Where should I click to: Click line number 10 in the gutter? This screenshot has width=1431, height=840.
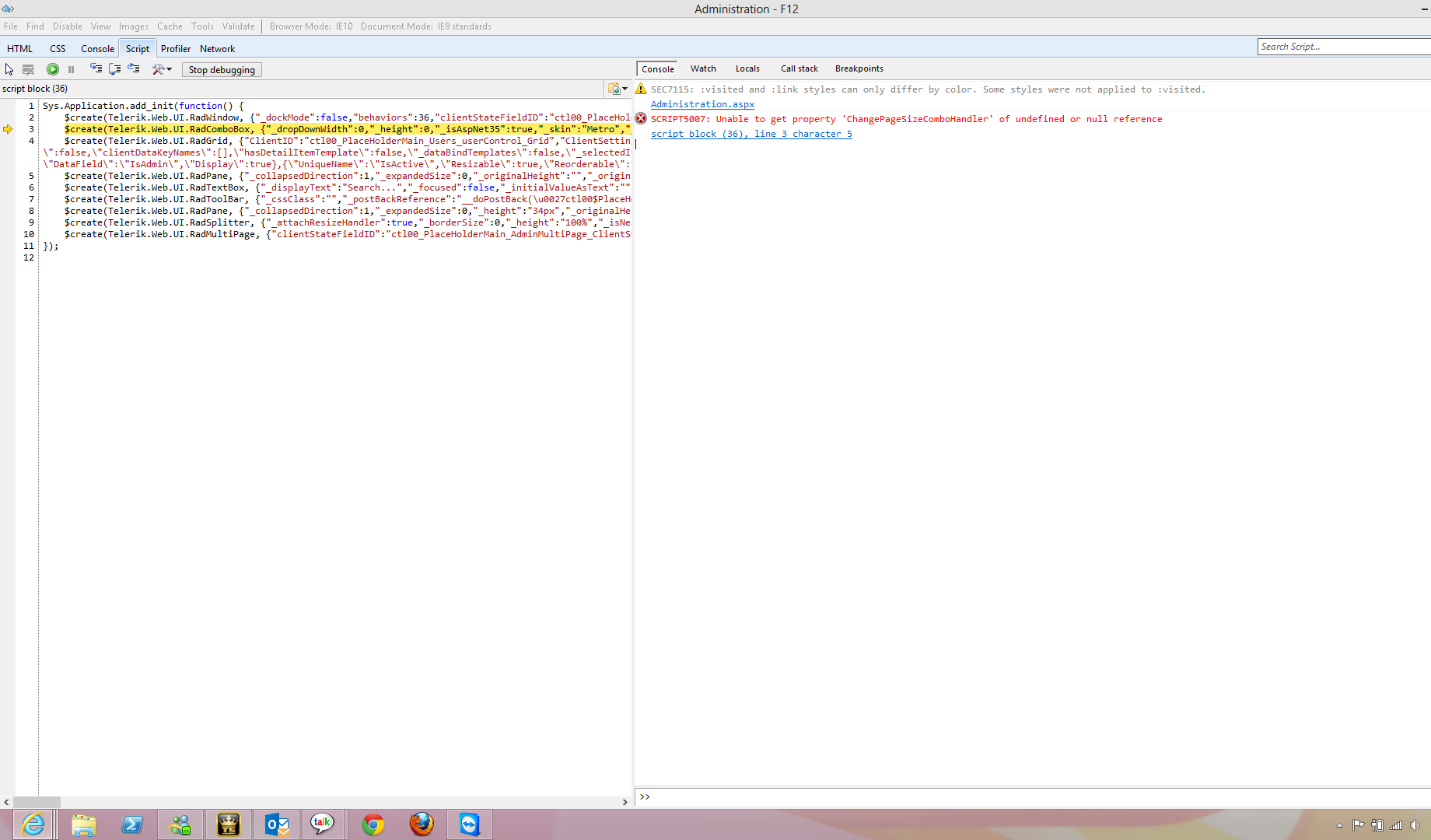[29, 234]
